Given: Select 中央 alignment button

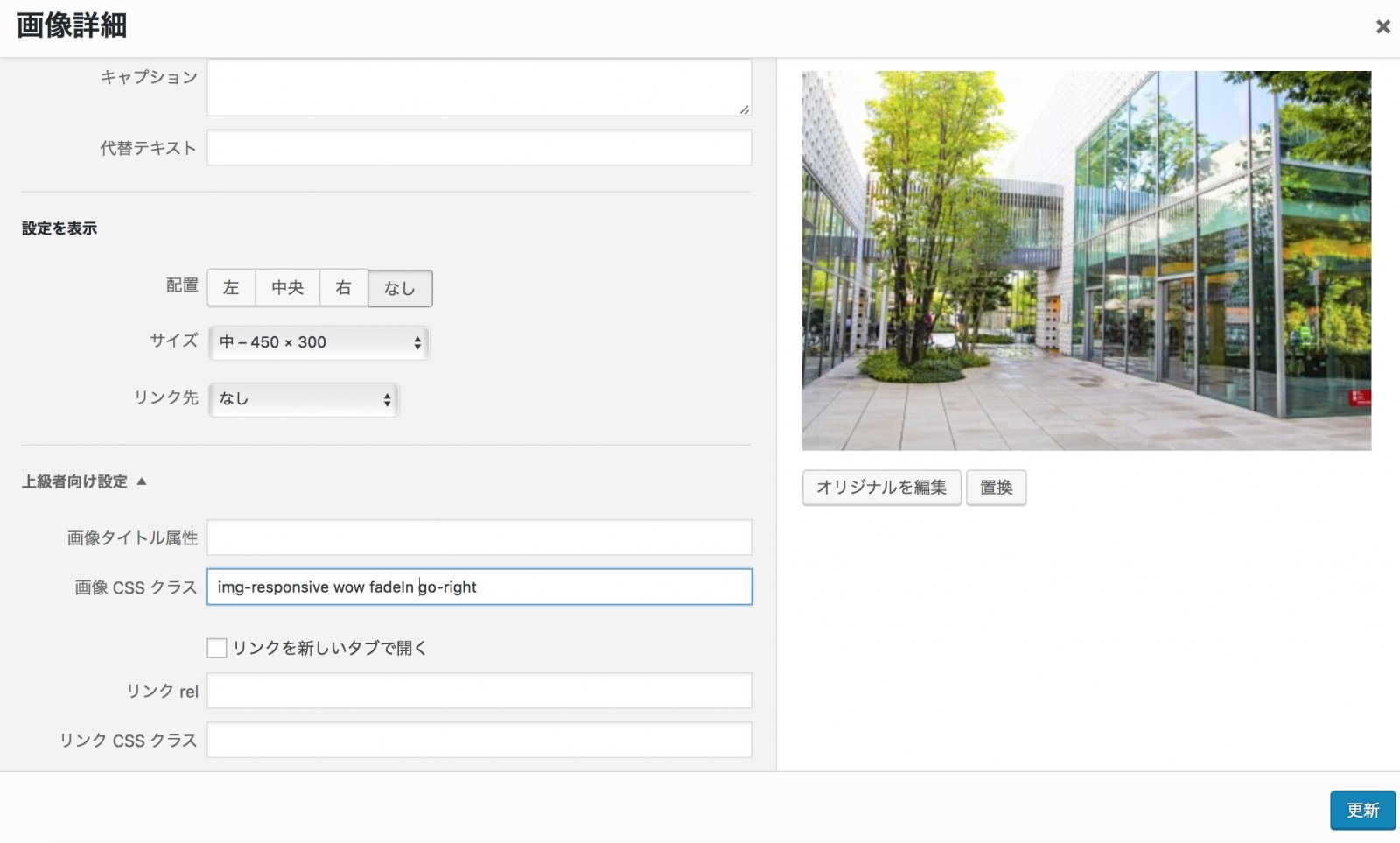Looking at the screenshot, I should [x=287, y=288].
